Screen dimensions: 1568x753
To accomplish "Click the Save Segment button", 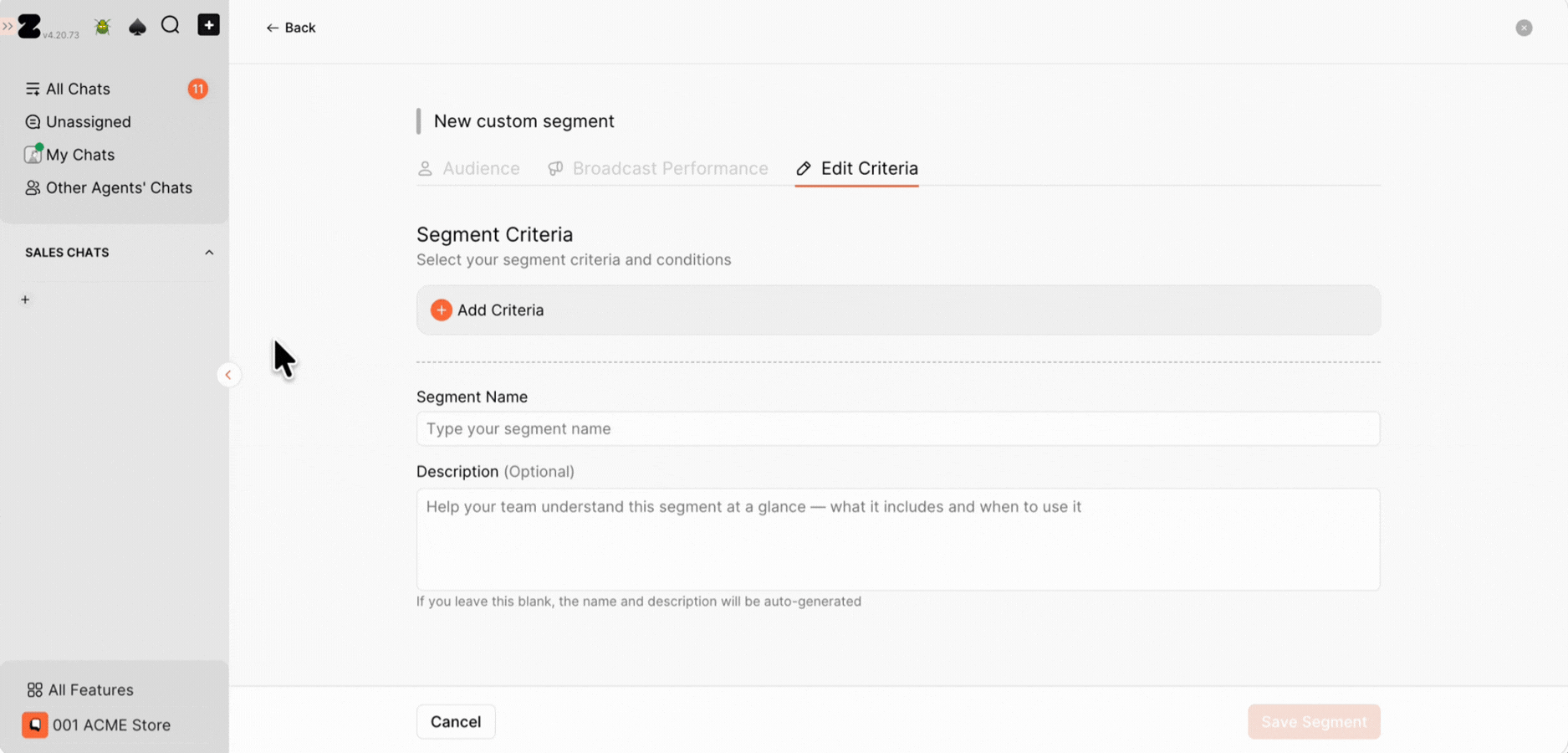I will coord(1314,721).
